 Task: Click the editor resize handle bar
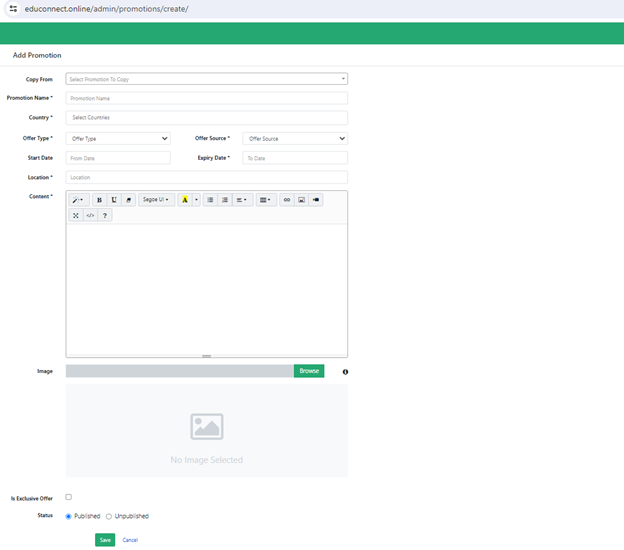pos(207,356)
